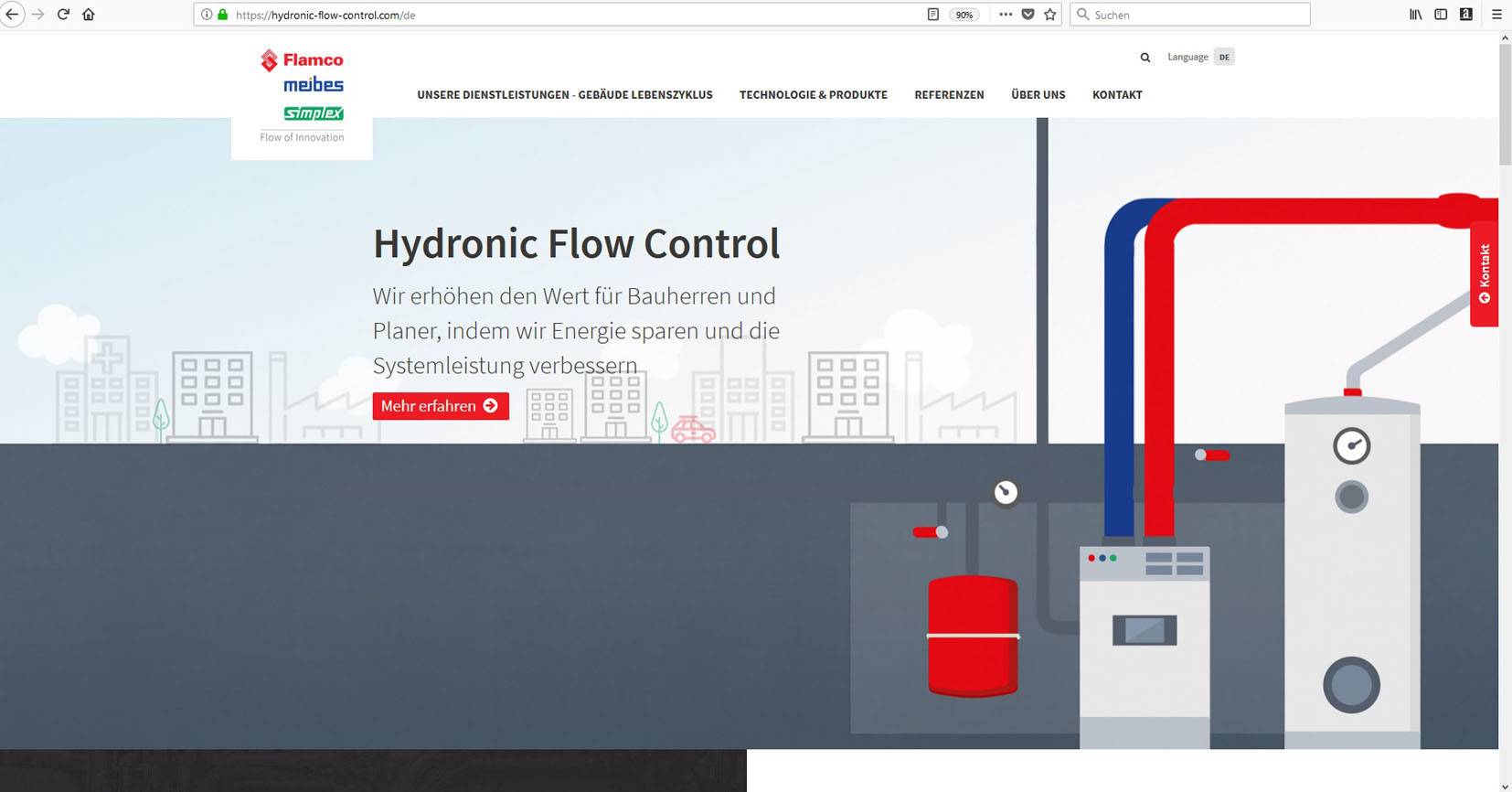Toggle the browser sidebar icon
1512x792 pixels.
point(1441,15)
